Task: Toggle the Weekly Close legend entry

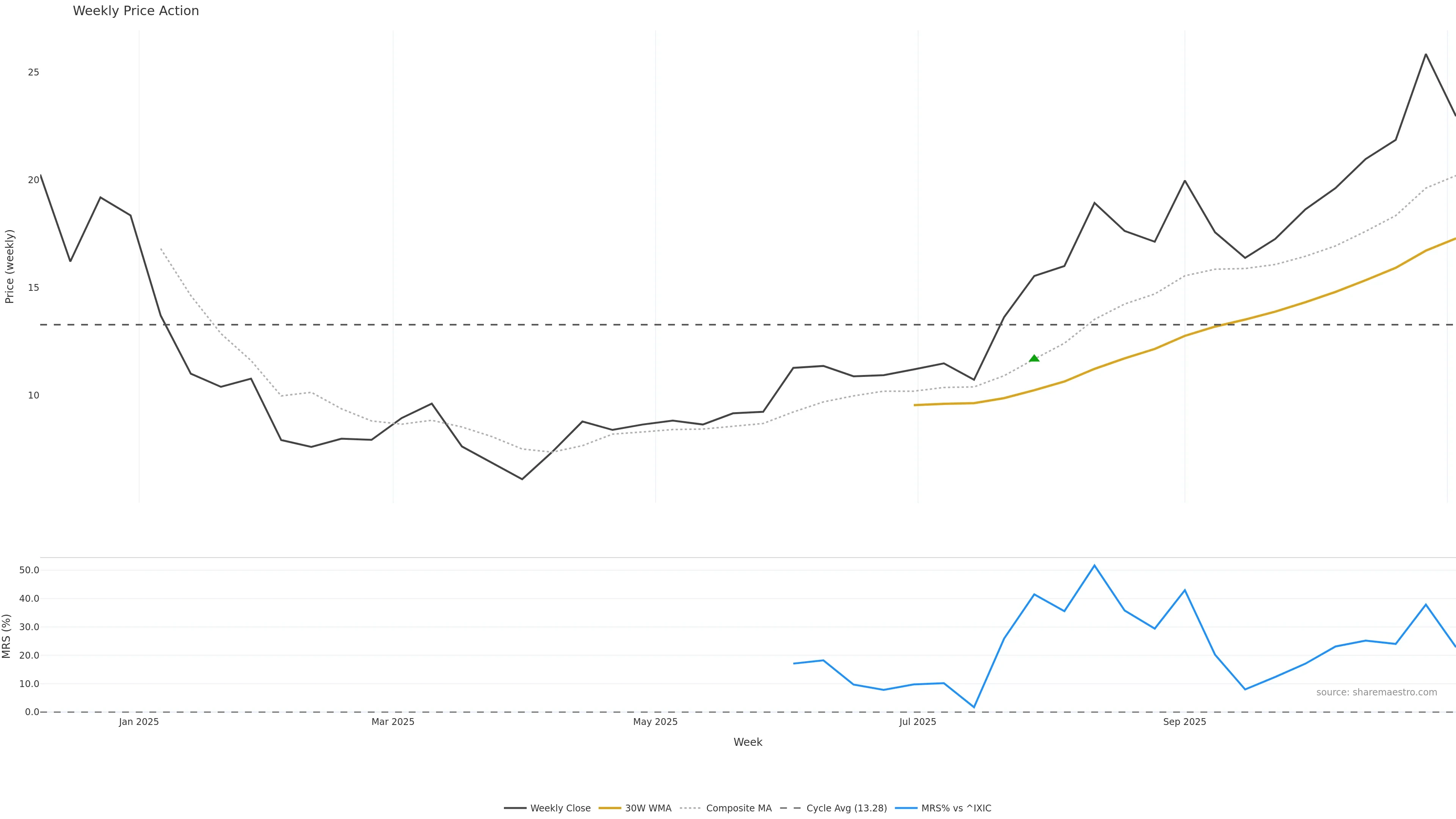Action: coord(560,808)
